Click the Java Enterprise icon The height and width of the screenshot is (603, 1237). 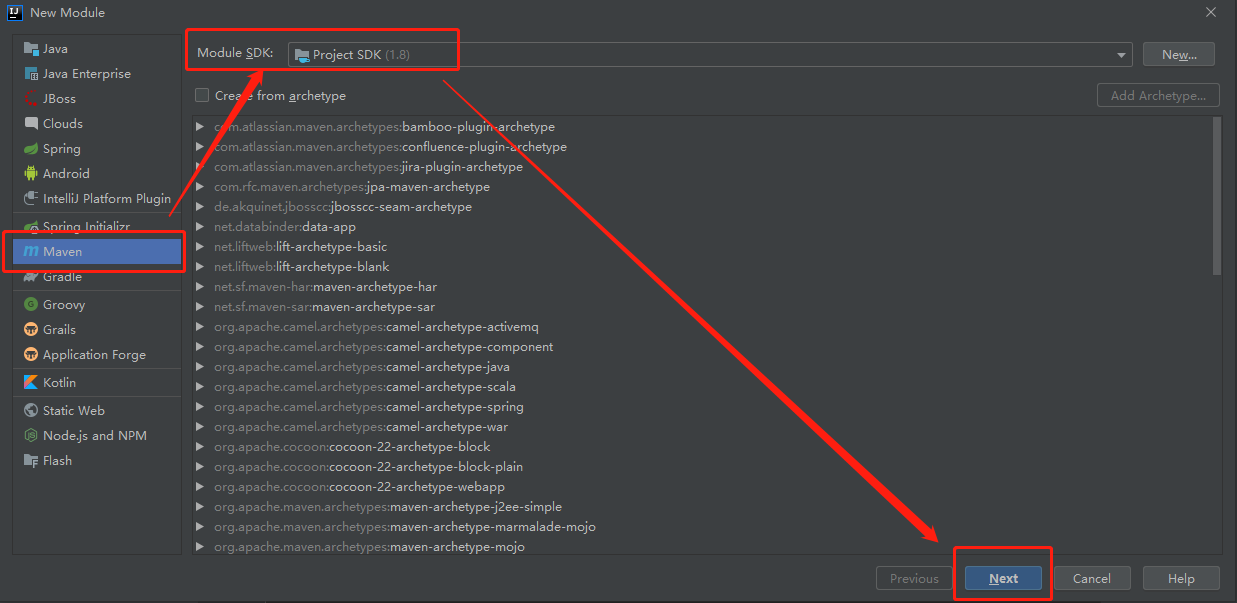(x=31, y=73)
